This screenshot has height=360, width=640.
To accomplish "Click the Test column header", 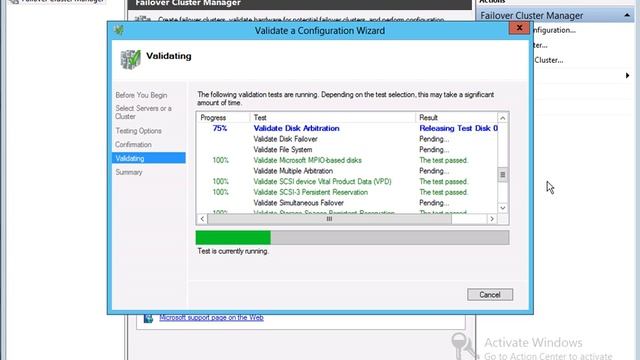I will tap(333, 118).
